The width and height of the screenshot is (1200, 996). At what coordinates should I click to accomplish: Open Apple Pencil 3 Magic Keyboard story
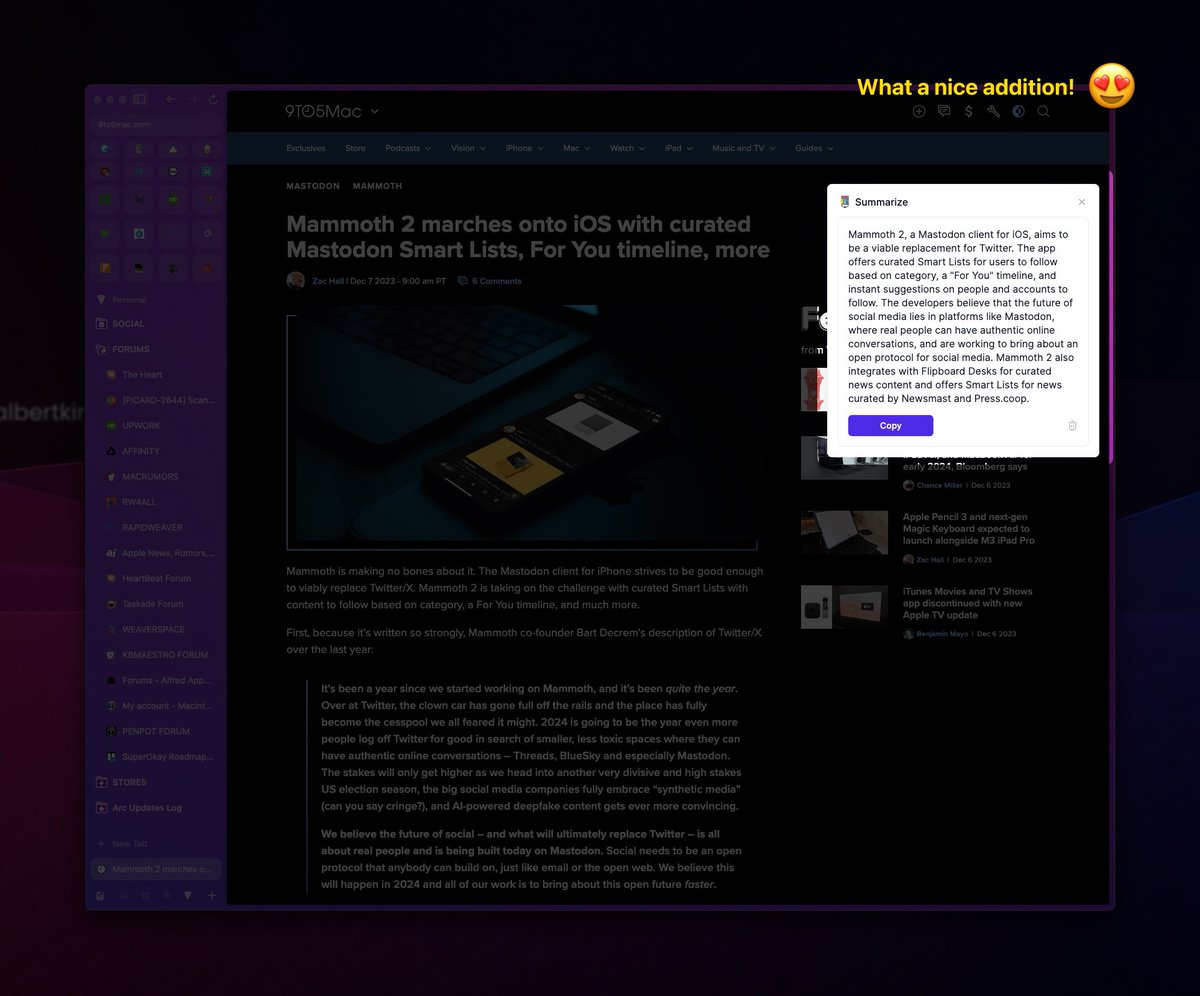click(x=968, y=529)
